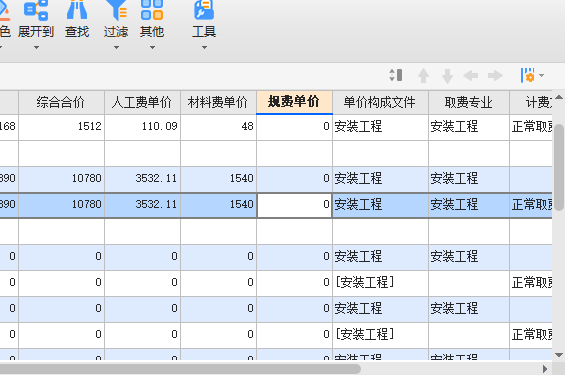Viewport: 565px width, 375px height.
Task: Click the move right arrow icon
Action: click(x=495, y=76)
